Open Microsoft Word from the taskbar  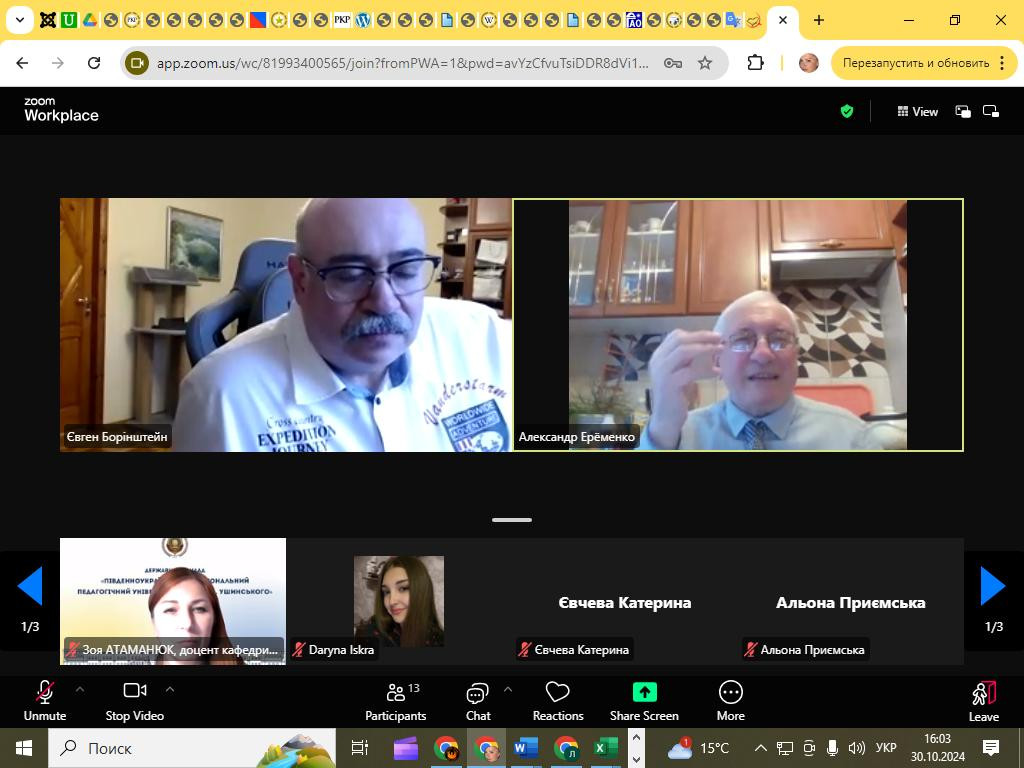pyautogui.click(x=526, y=748)
